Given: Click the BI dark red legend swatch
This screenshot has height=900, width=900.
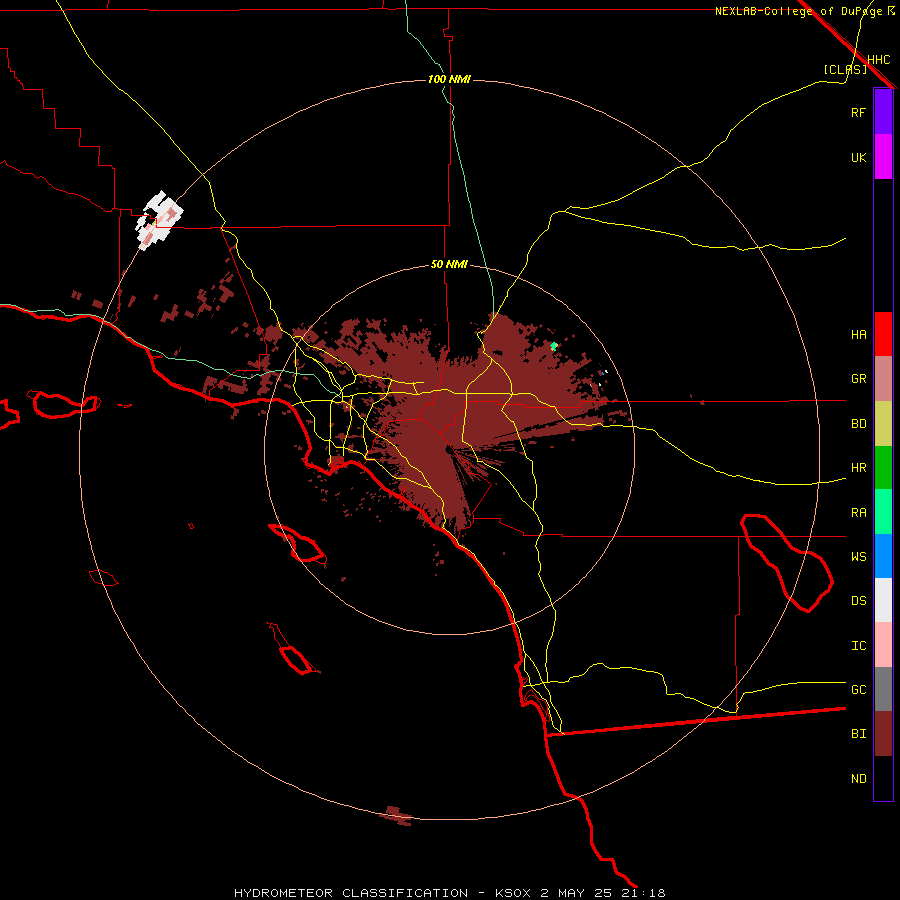Looking at the screenshot, I should point(883,734).
